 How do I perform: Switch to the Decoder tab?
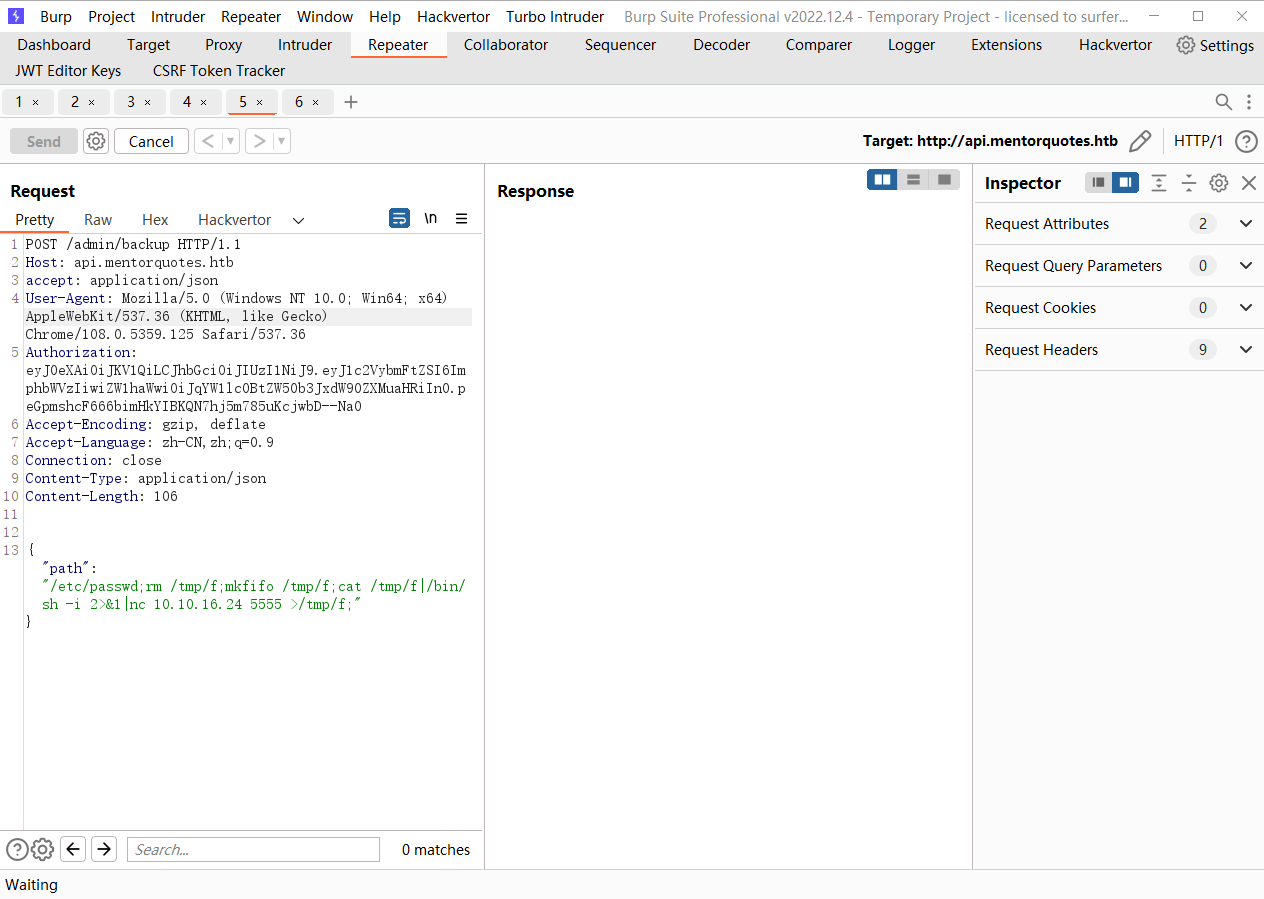point(721,45)
